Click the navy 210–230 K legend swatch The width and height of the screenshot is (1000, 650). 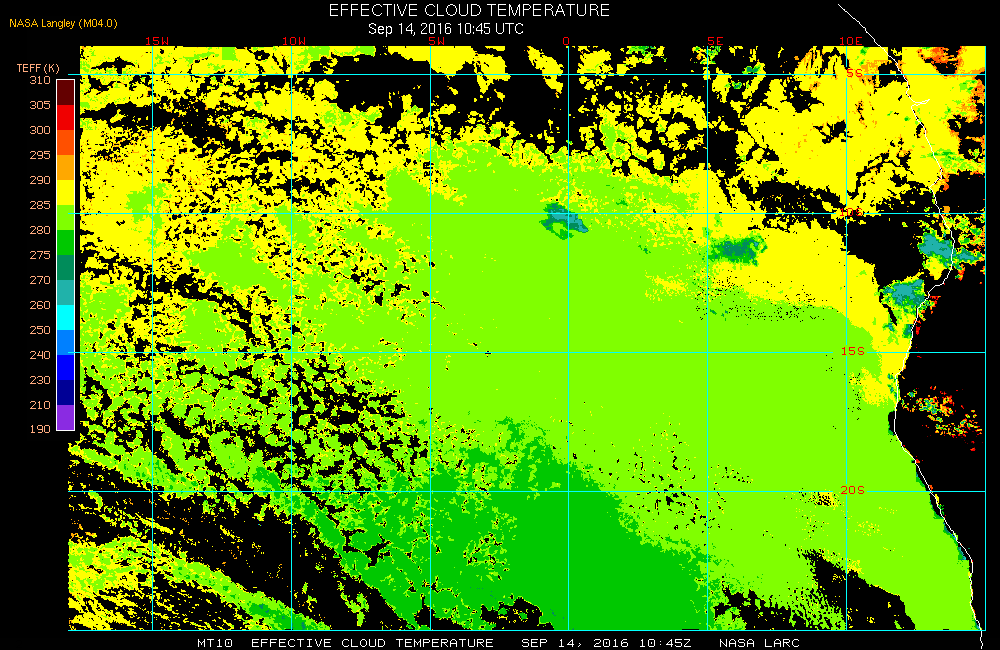65,392
